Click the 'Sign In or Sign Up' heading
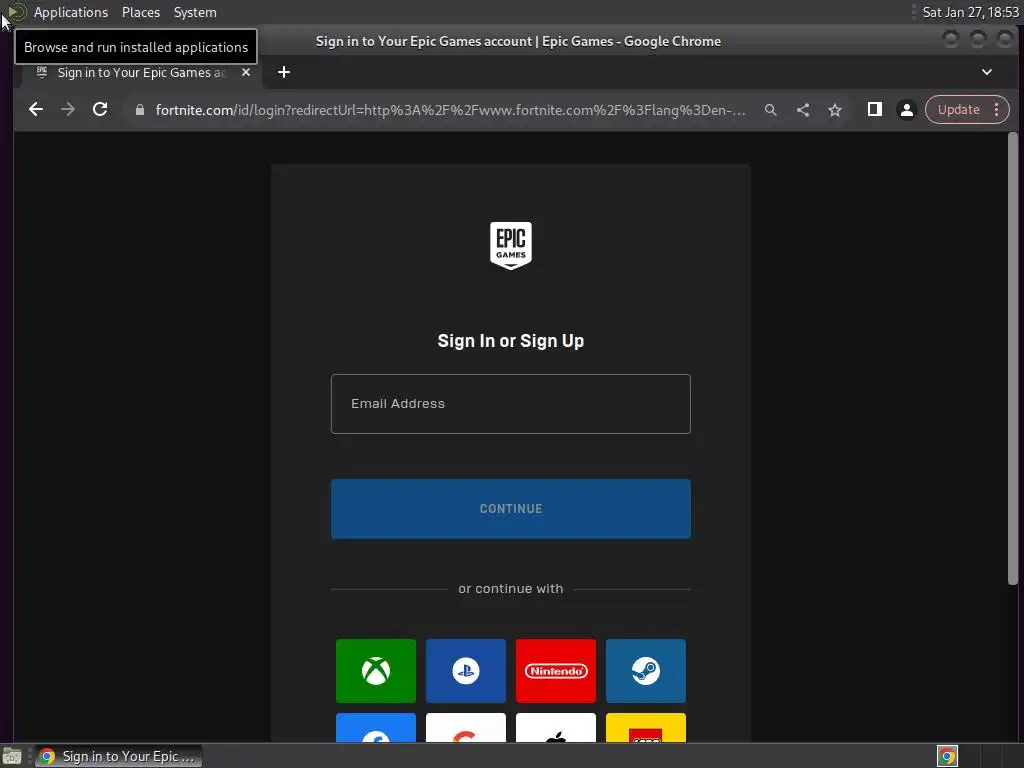Screen dimensions: 1024x768 [x=511, y=341]
